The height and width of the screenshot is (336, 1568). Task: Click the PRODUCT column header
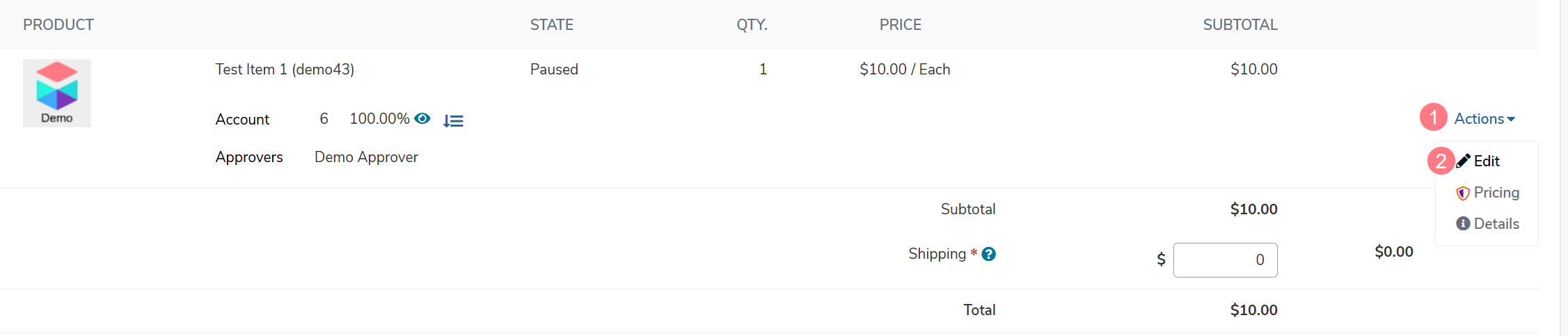tap(58, 25)
